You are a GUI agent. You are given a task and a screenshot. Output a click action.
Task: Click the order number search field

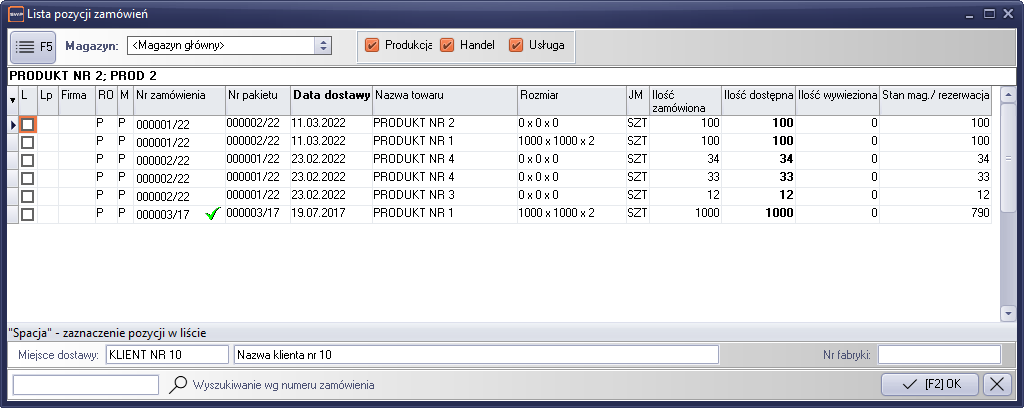(x=85, y=384)
